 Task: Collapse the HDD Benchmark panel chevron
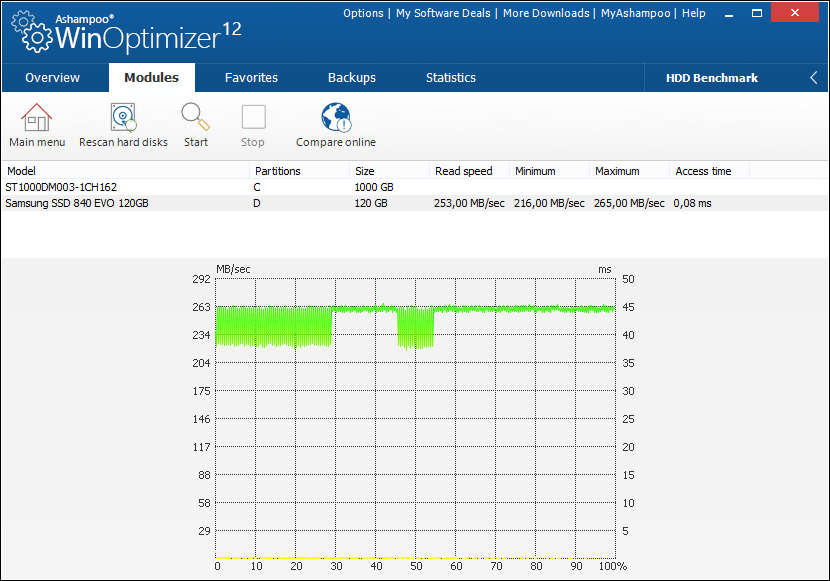coord(814,78)
